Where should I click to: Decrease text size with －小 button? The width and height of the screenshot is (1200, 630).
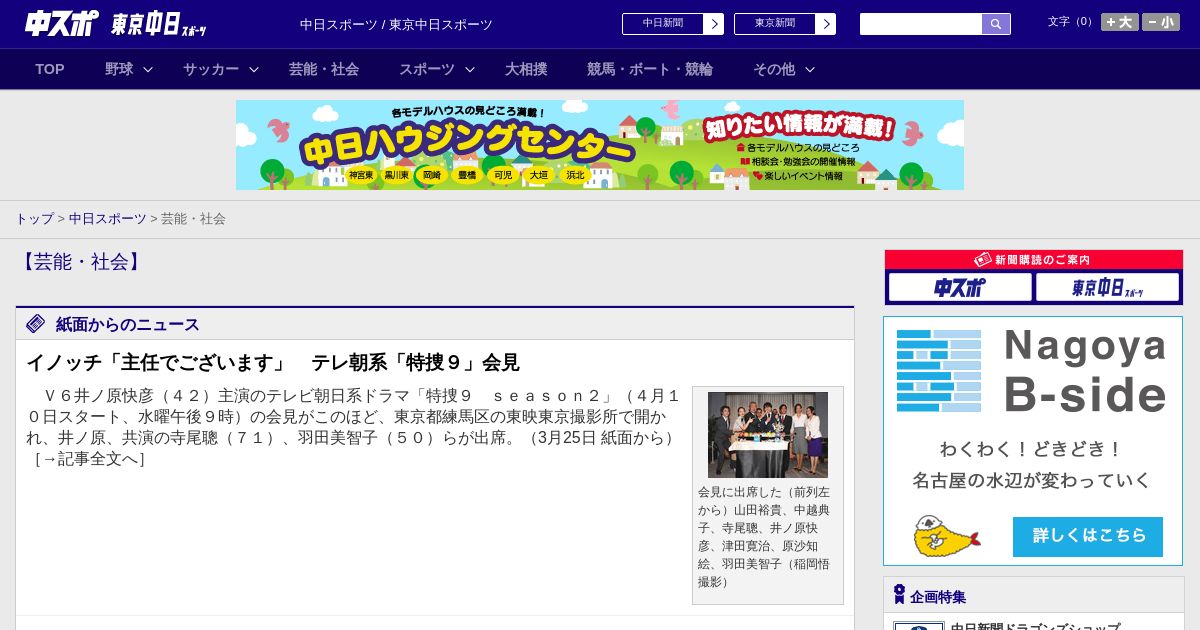[1161, 22]
